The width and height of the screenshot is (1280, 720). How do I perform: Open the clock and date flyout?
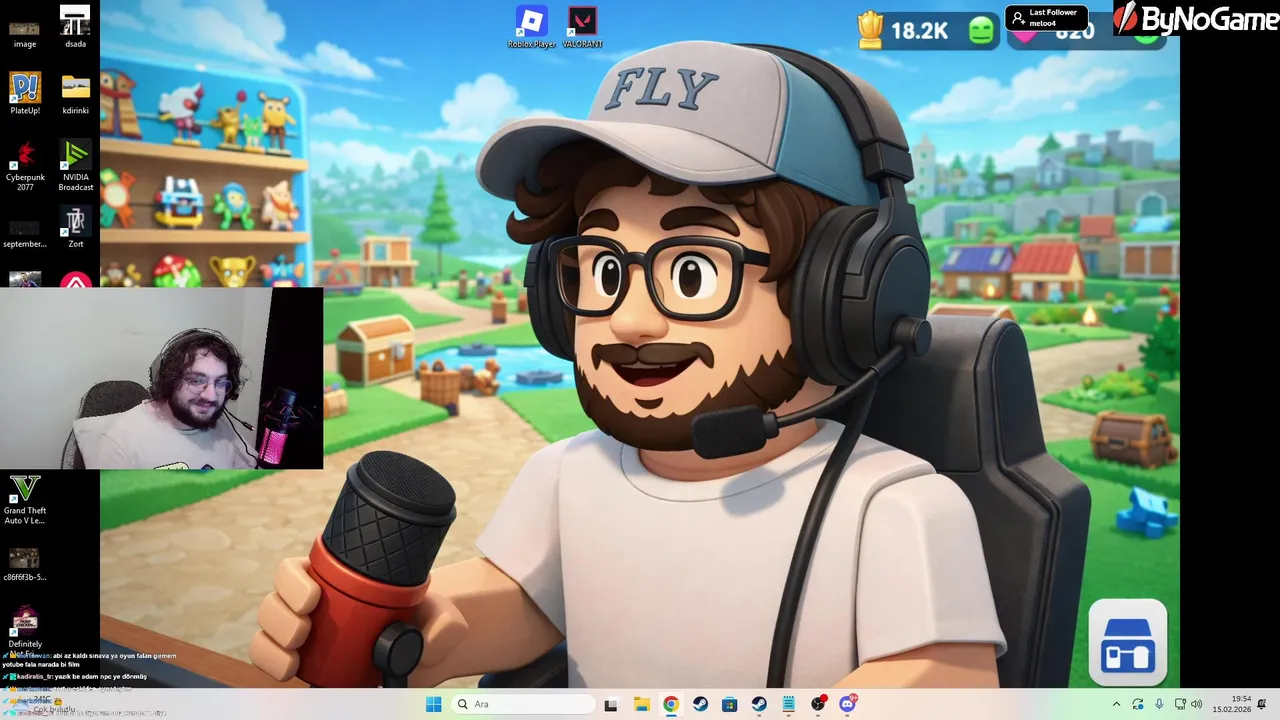(x=1231, y=704)
